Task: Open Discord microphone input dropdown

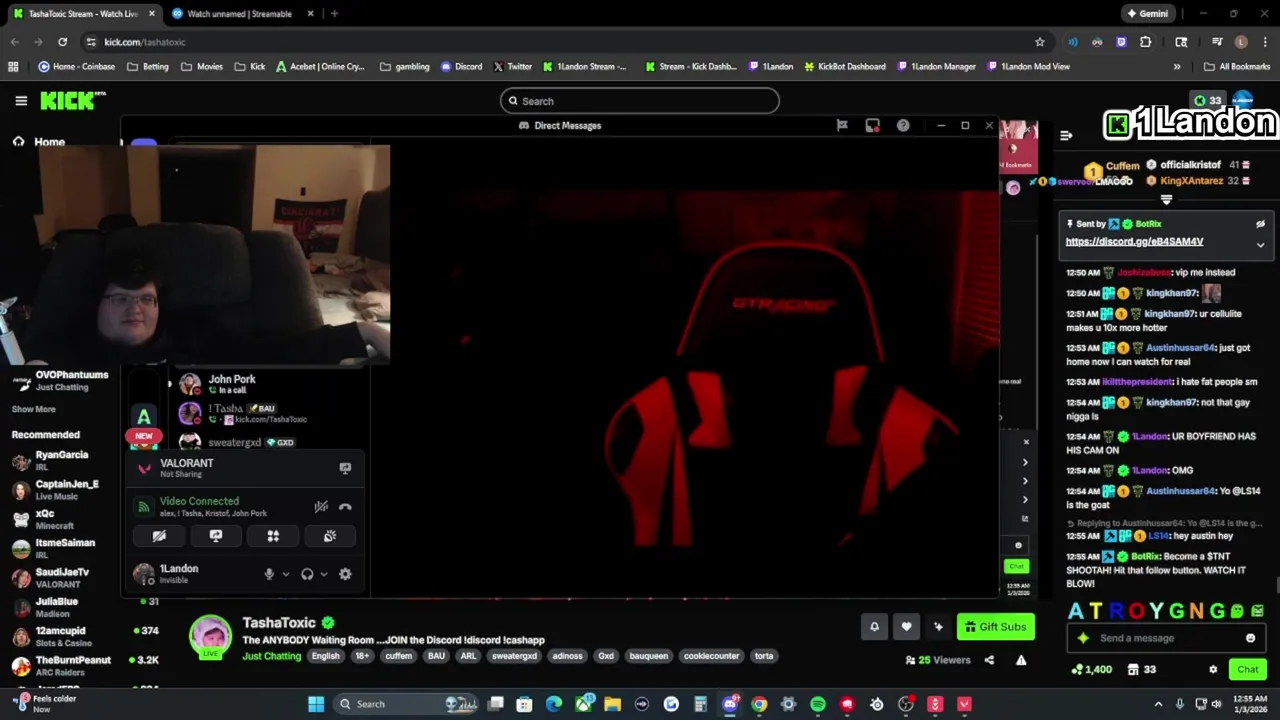Action: click(285, 574)
